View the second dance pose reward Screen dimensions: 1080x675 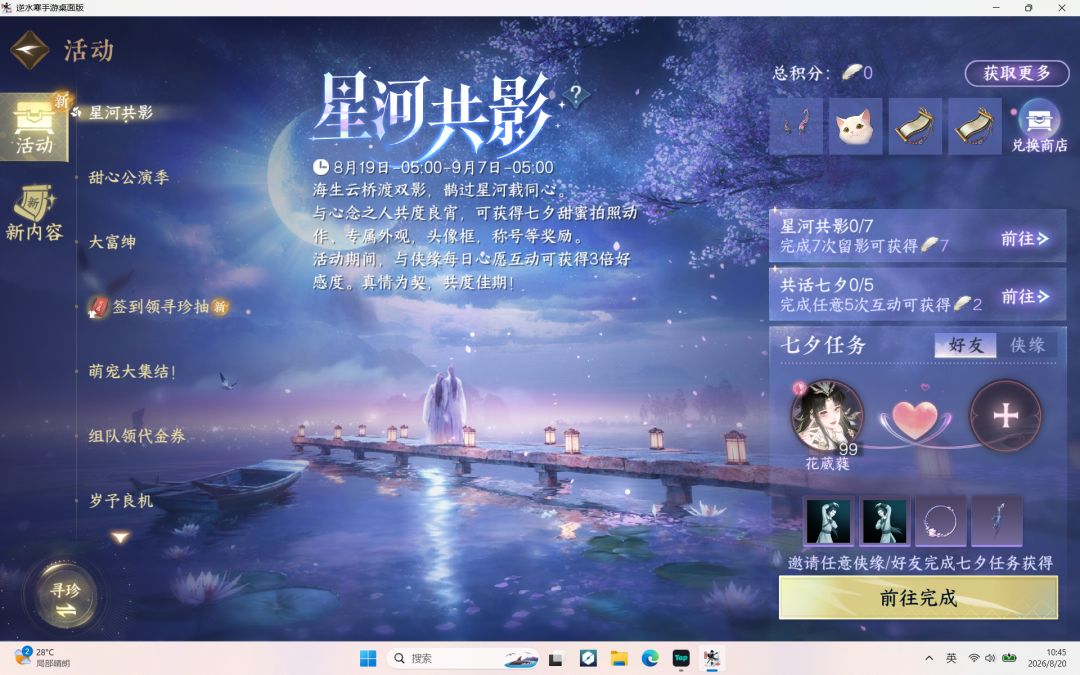pos(884,520)
